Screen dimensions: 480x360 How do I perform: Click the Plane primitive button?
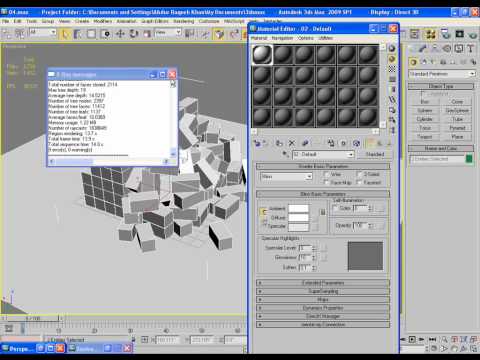point(457,137)
